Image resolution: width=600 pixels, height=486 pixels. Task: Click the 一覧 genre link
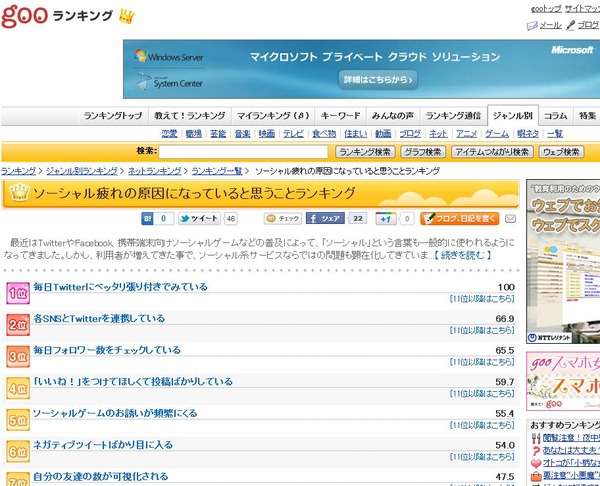point(555,134)
